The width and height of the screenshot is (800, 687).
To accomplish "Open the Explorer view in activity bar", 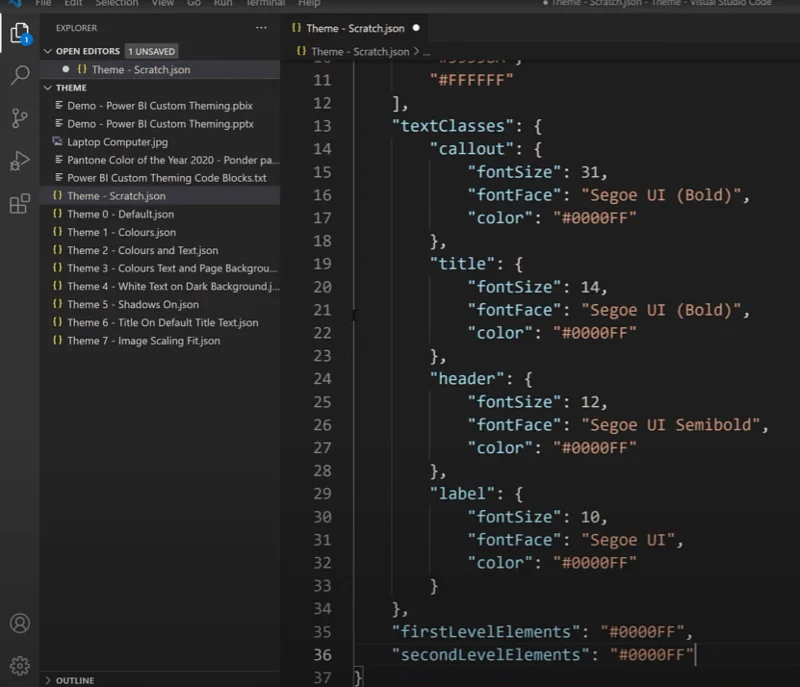I will (x=20, y=33).
